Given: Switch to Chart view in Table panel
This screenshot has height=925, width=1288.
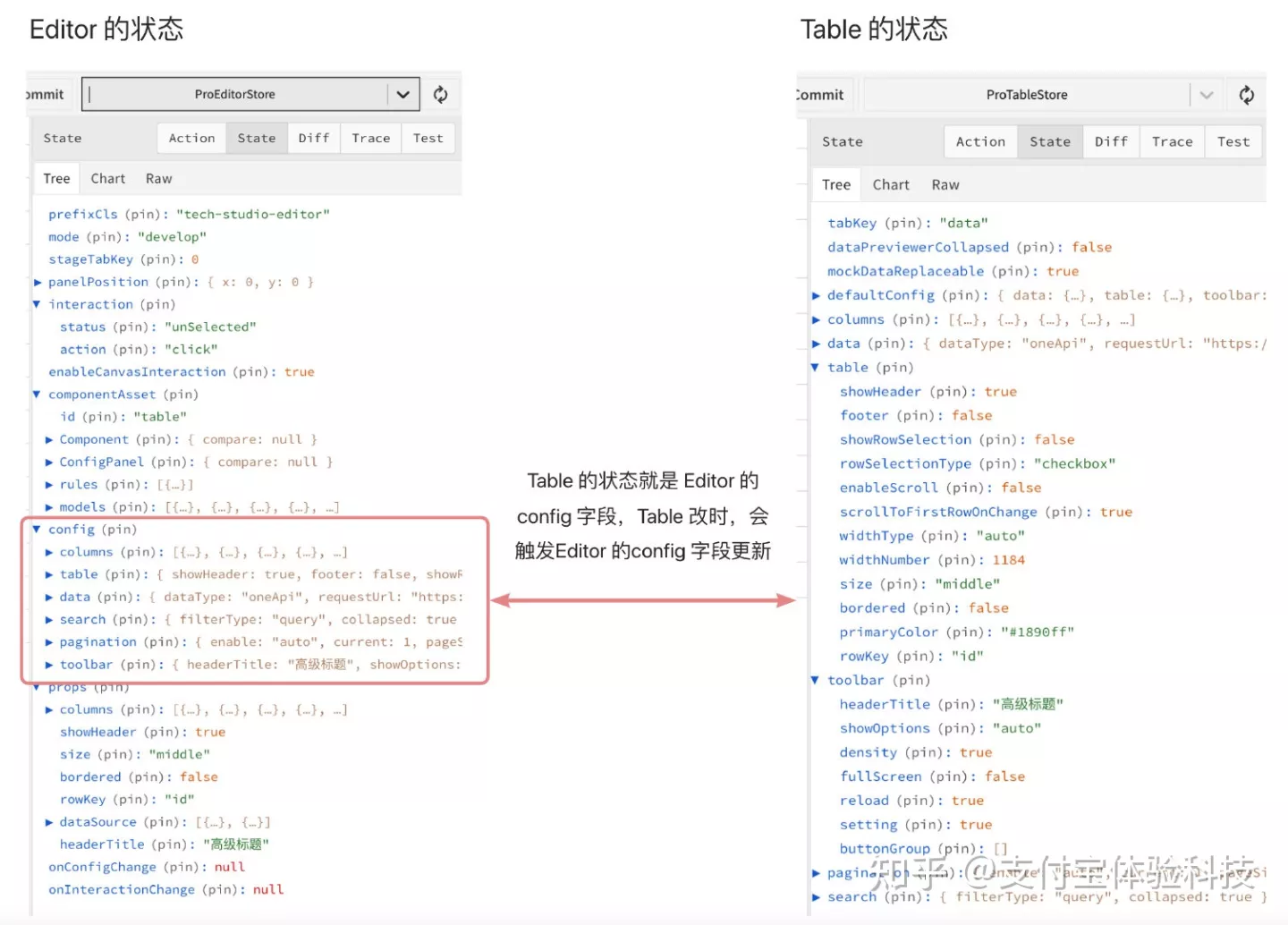Looking at the screenshot, I should 891,185.
